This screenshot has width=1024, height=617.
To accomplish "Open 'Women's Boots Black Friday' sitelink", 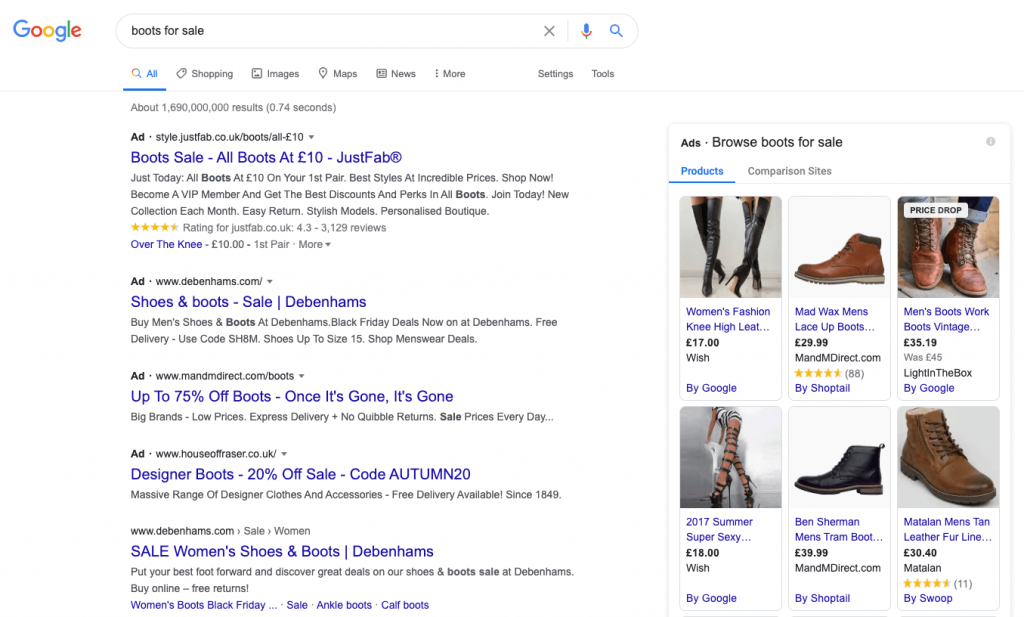I will coord(204,605).
